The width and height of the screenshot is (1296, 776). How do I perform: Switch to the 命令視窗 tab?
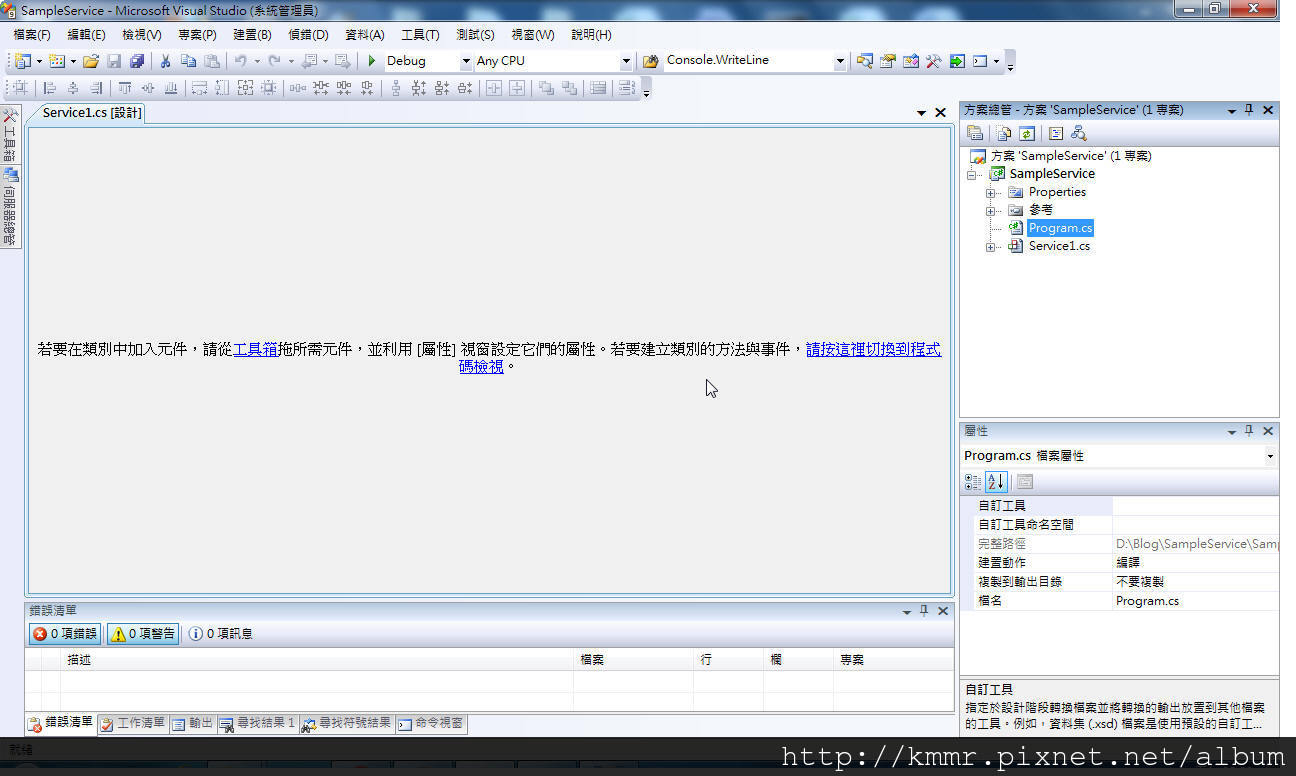[x=431, y=723]
